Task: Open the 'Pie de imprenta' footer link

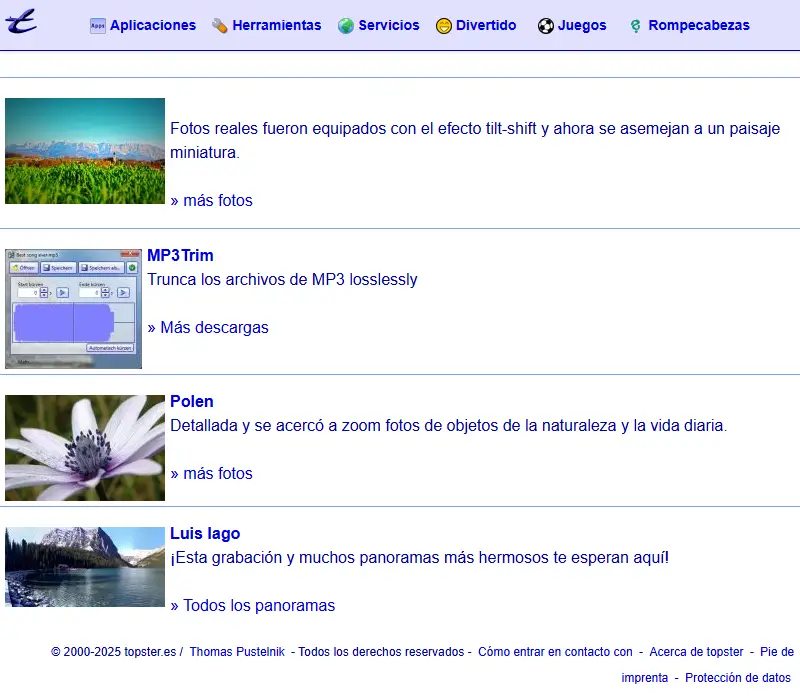Action: point(777,652)
